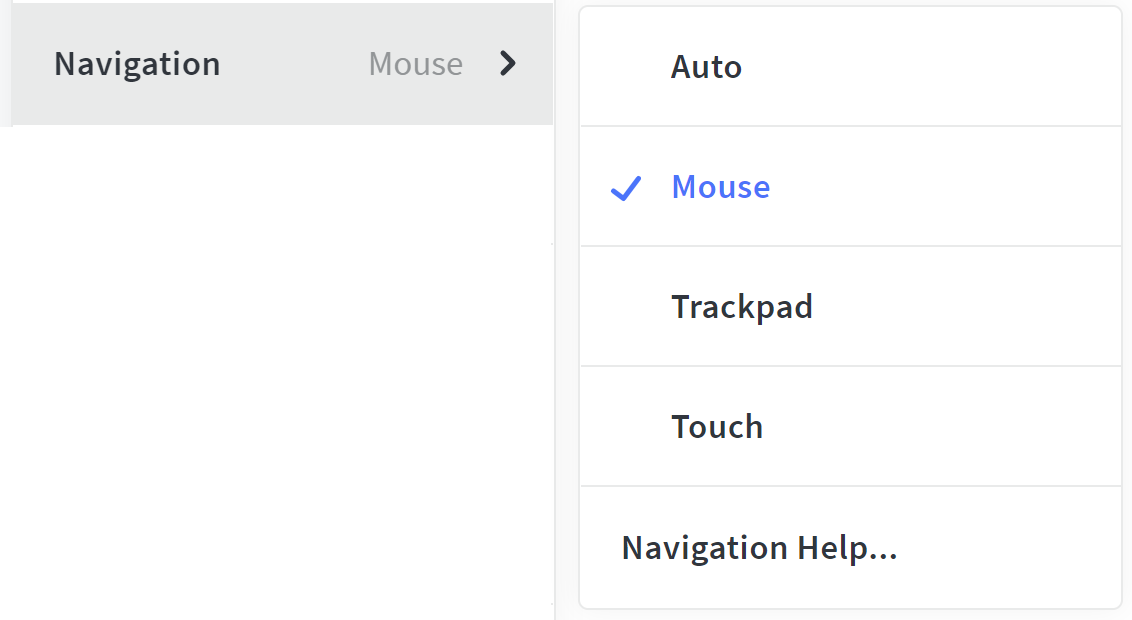The height and width of the screenshot is (620, 1132).
Task: Switch navigation mode to Touch
Action: [x=717, y=427]
